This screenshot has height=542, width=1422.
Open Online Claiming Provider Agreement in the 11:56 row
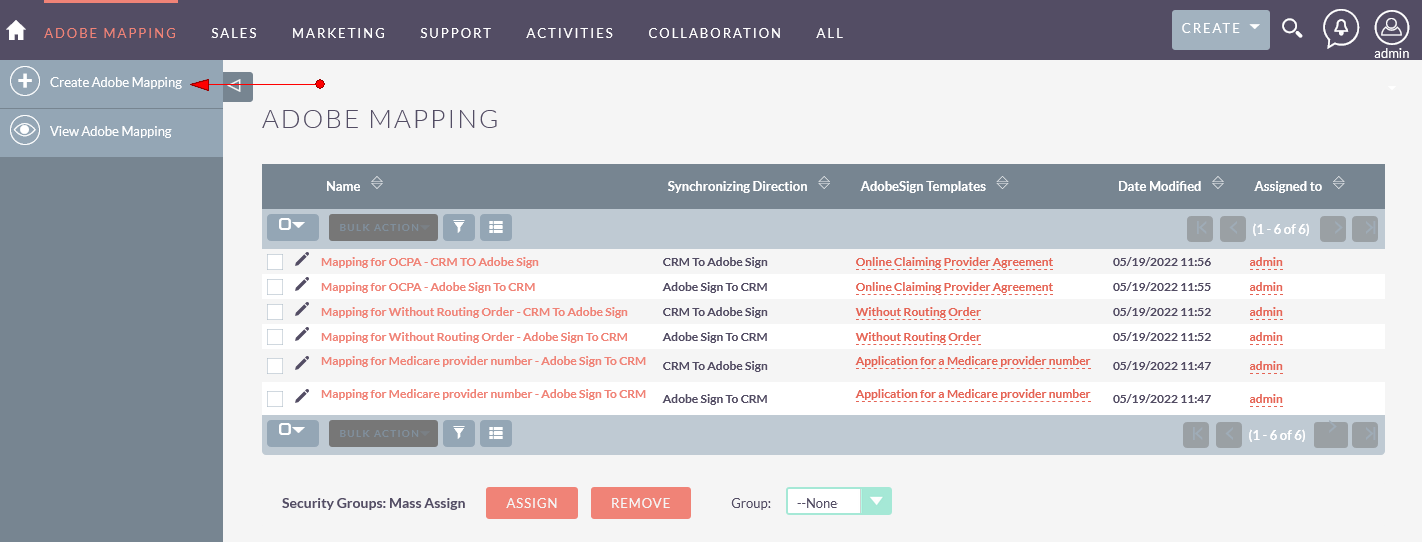coord(954,262)
